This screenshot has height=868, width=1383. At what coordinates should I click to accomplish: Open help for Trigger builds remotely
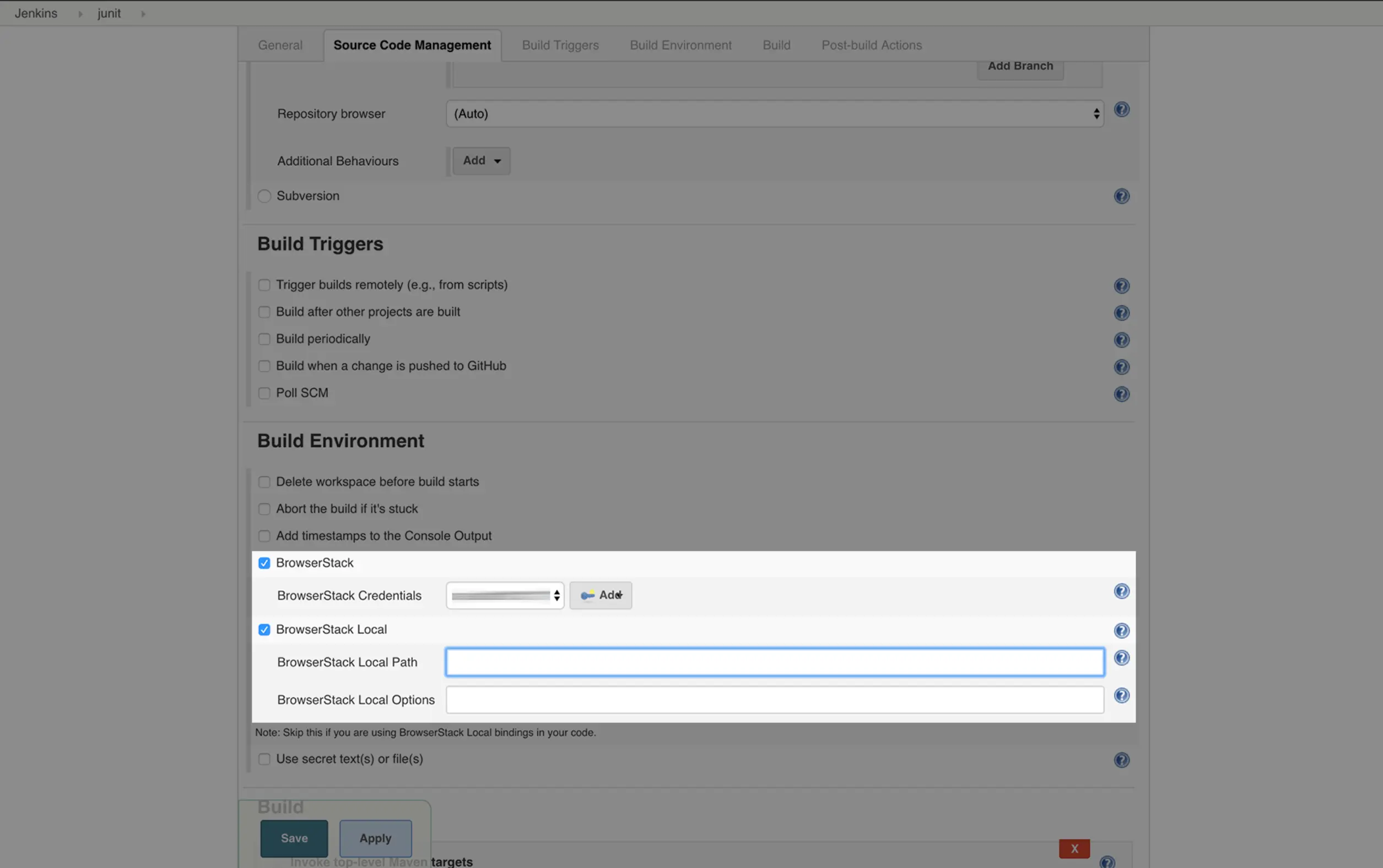(x=1121, y=286)
